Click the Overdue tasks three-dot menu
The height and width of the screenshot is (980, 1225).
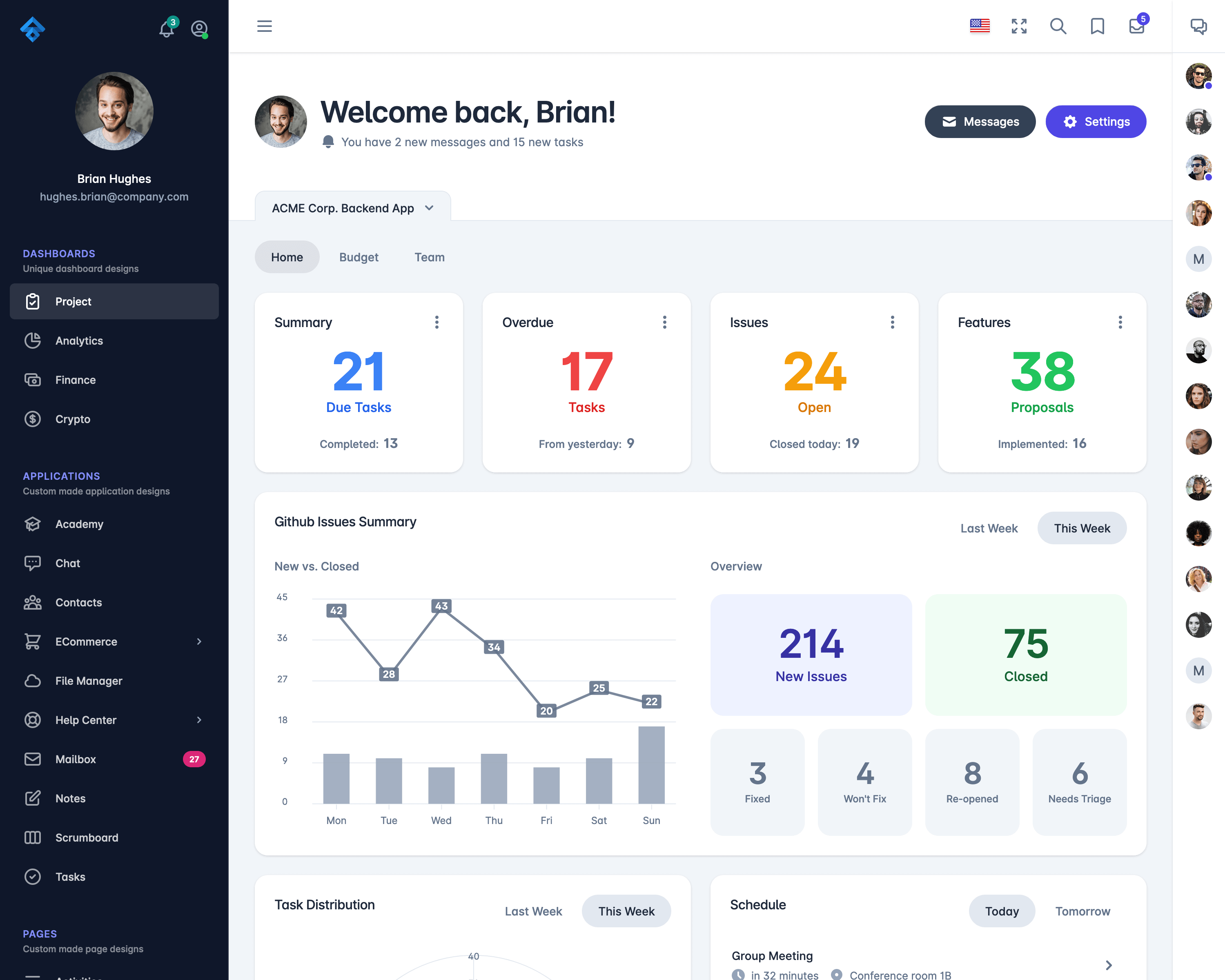(663, 322)
